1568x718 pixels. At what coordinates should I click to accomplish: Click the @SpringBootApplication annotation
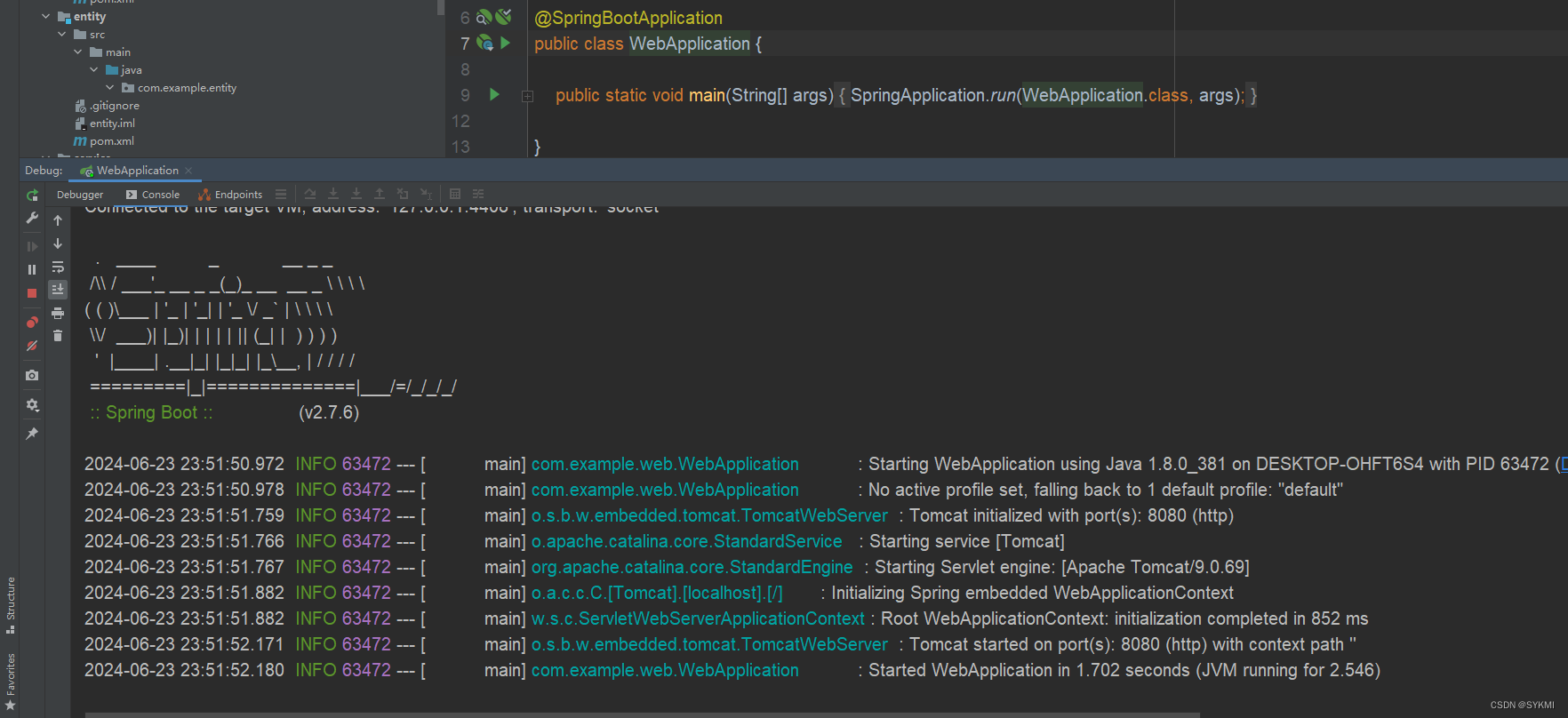[628, 18]
